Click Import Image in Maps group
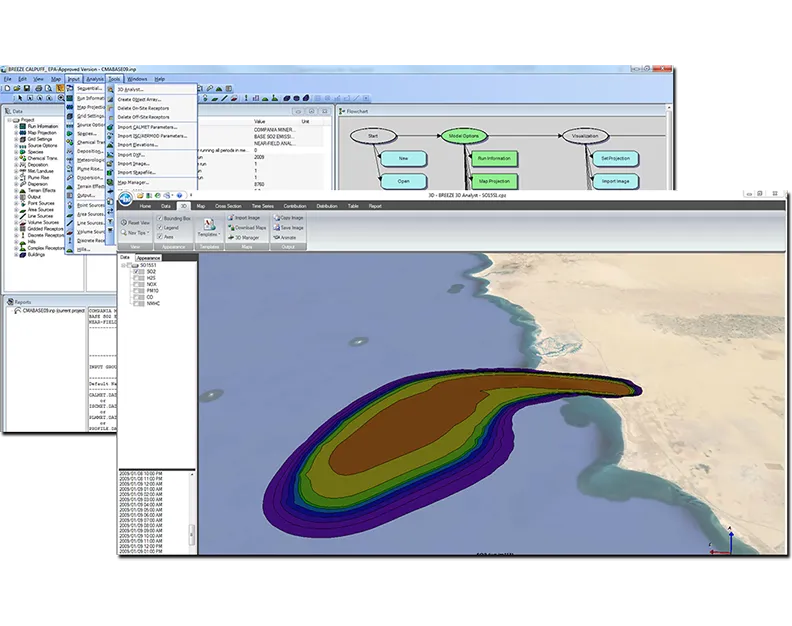The height and width of the screenshot is (626, 792). (230, 217)
